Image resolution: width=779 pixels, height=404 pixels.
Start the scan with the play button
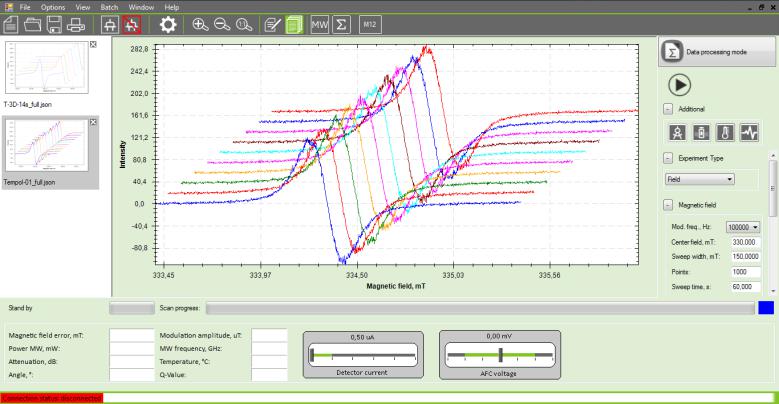click(x=679, y=85)
